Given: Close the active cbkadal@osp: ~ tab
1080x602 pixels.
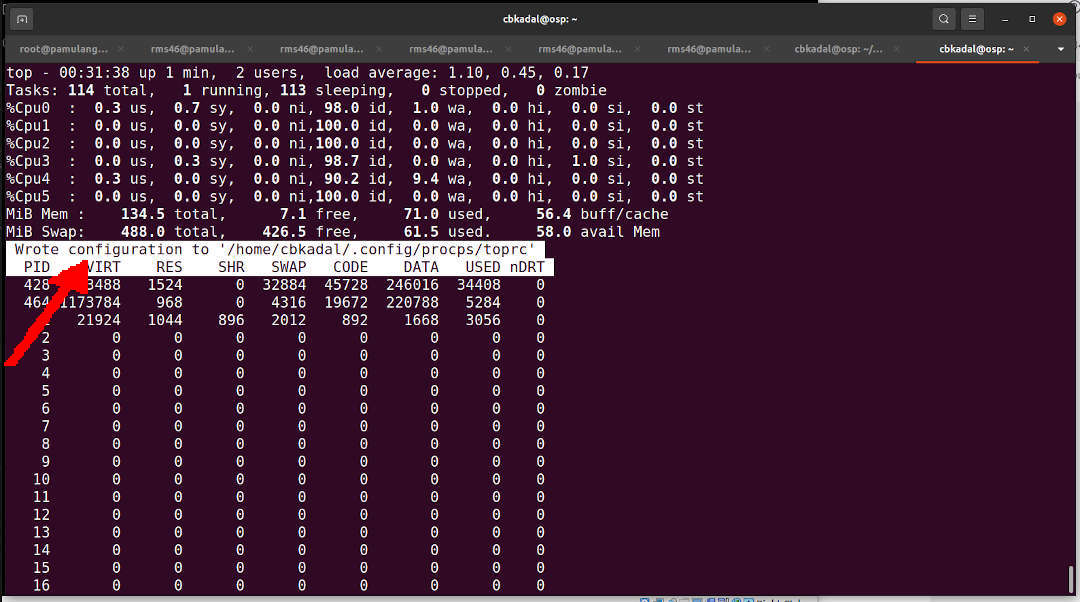Looking at the screenshot, I should click(1026, 49).
